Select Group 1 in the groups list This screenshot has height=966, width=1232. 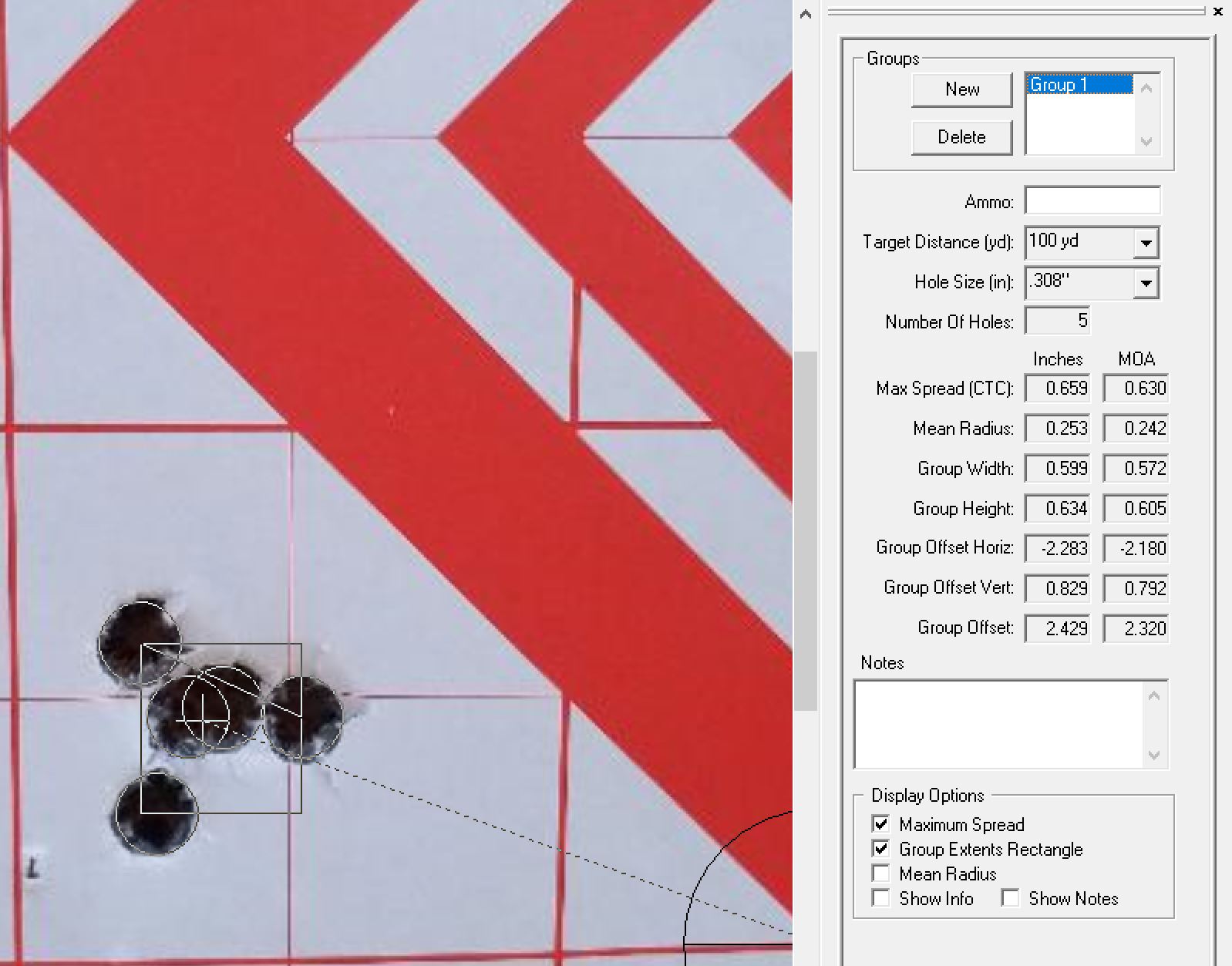(1080, 85)
